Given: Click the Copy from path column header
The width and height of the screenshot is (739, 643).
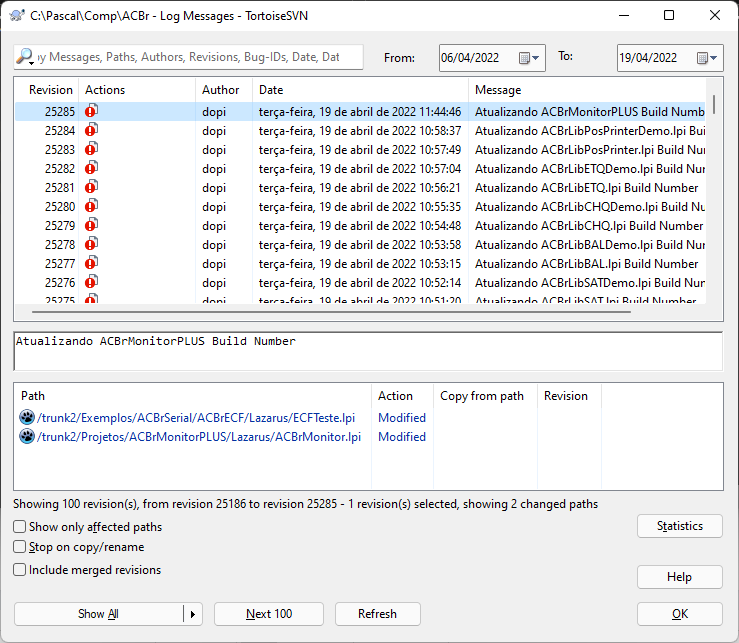Looking at the screenshot, I should coord(485,396).
